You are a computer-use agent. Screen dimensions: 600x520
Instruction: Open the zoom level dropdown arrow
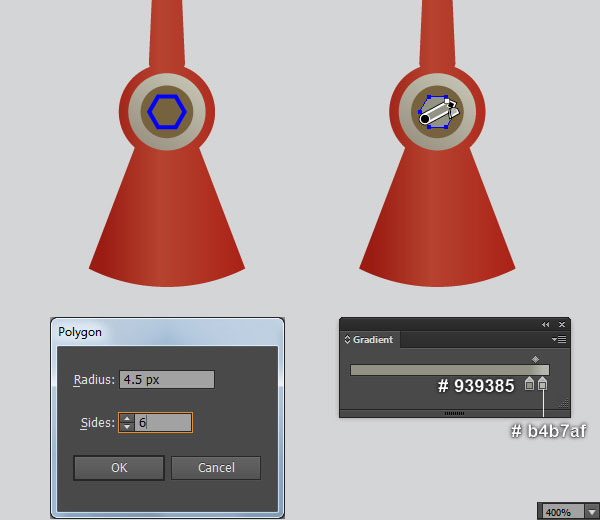click(x=592, y=512)
